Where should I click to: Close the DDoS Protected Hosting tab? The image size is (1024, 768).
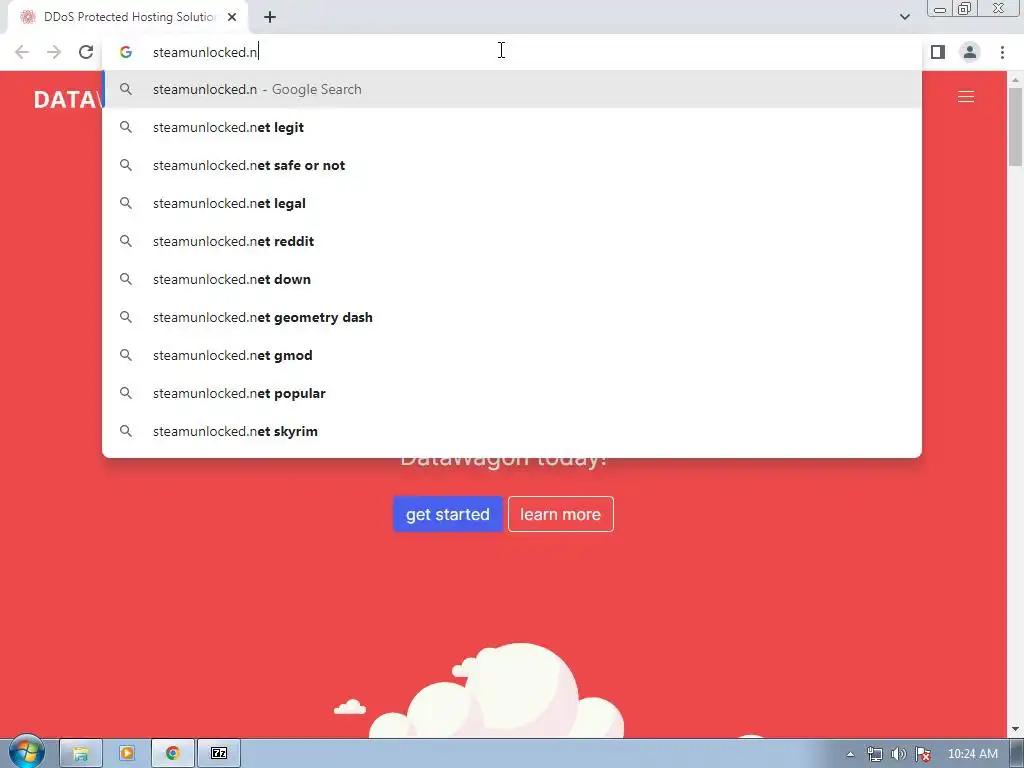coord(232,18)
